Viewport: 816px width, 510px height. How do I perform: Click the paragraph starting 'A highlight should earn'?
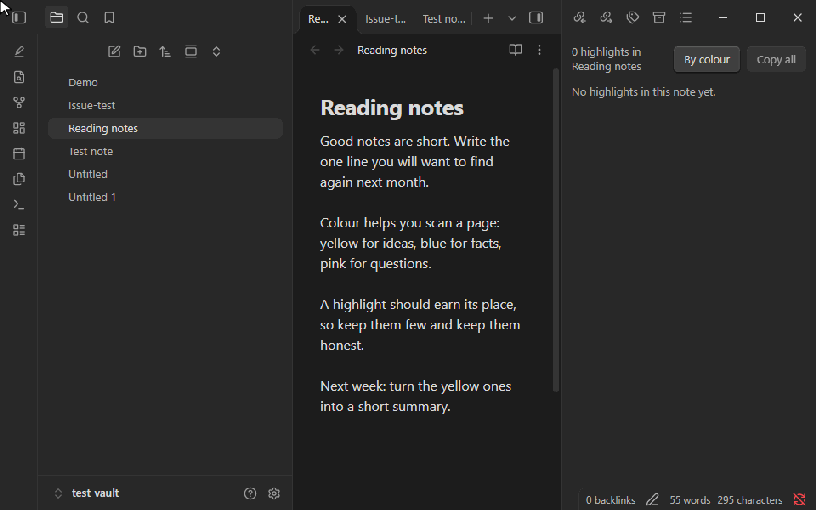tap(420, 325)
